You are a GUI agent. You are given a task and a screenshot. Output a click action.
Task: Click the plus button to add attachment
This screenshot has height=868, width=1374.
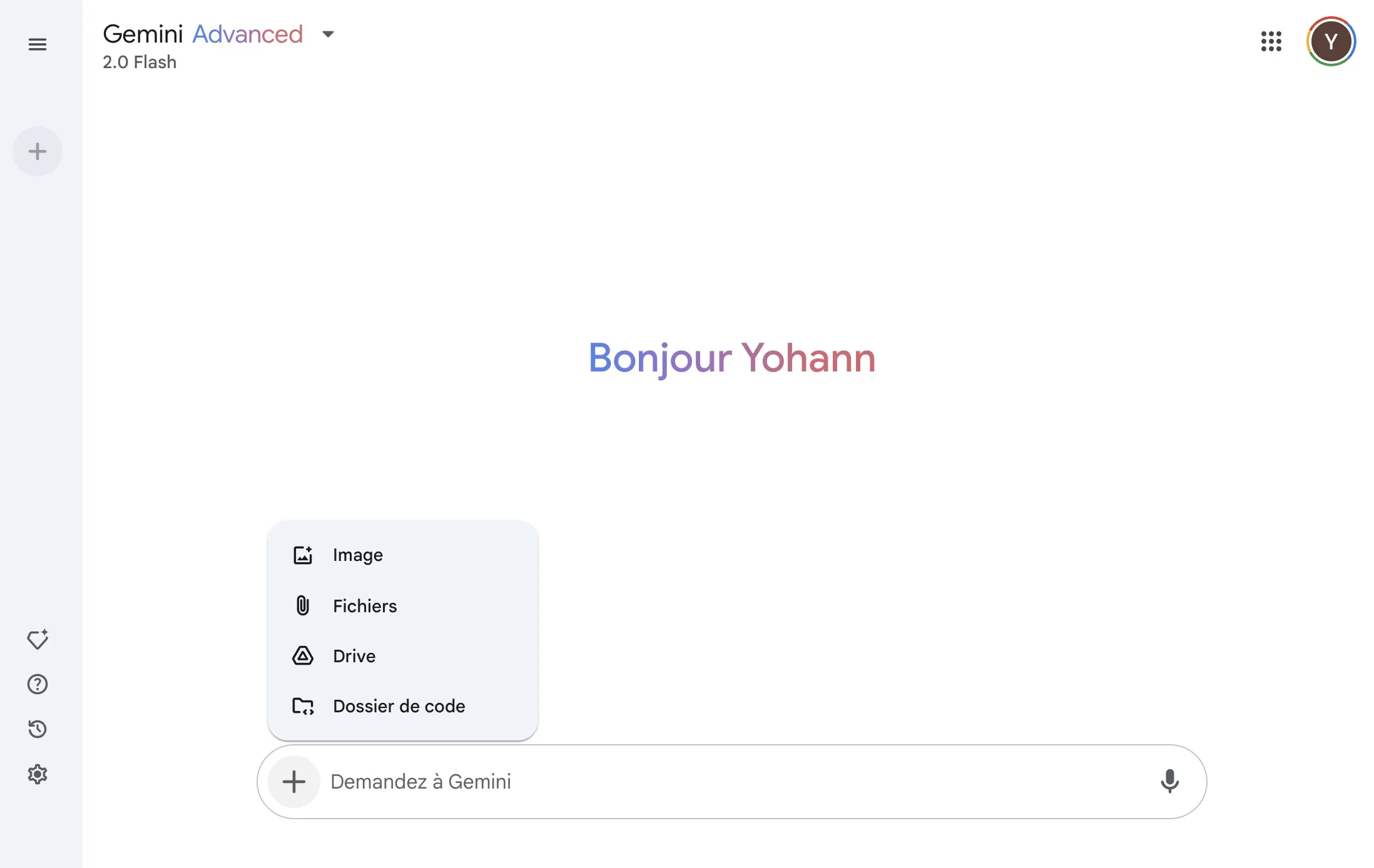(294, 781)
